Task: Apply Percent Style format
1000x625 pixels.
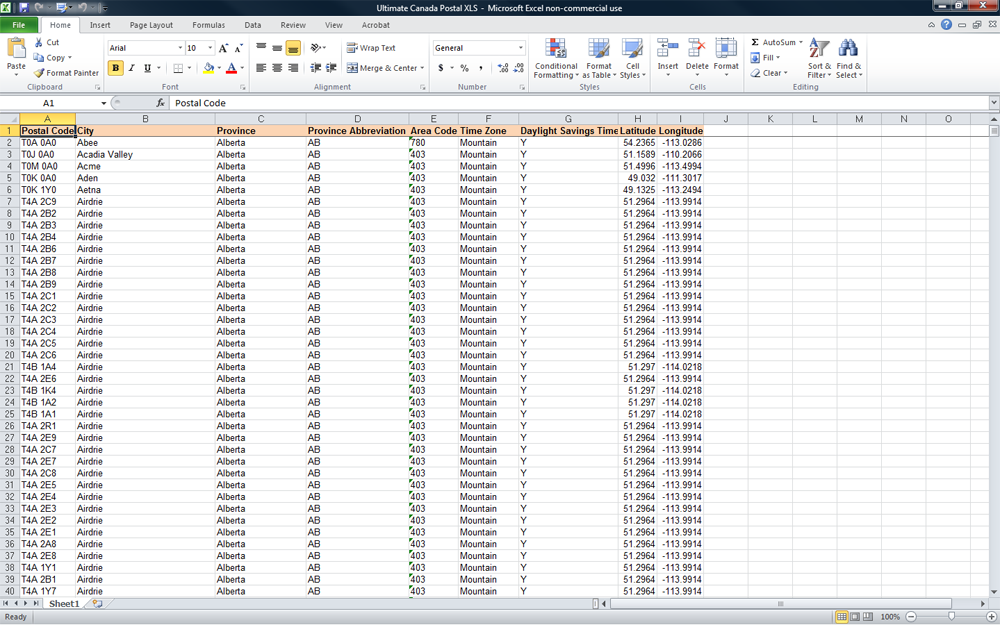Action: point(464,68)
